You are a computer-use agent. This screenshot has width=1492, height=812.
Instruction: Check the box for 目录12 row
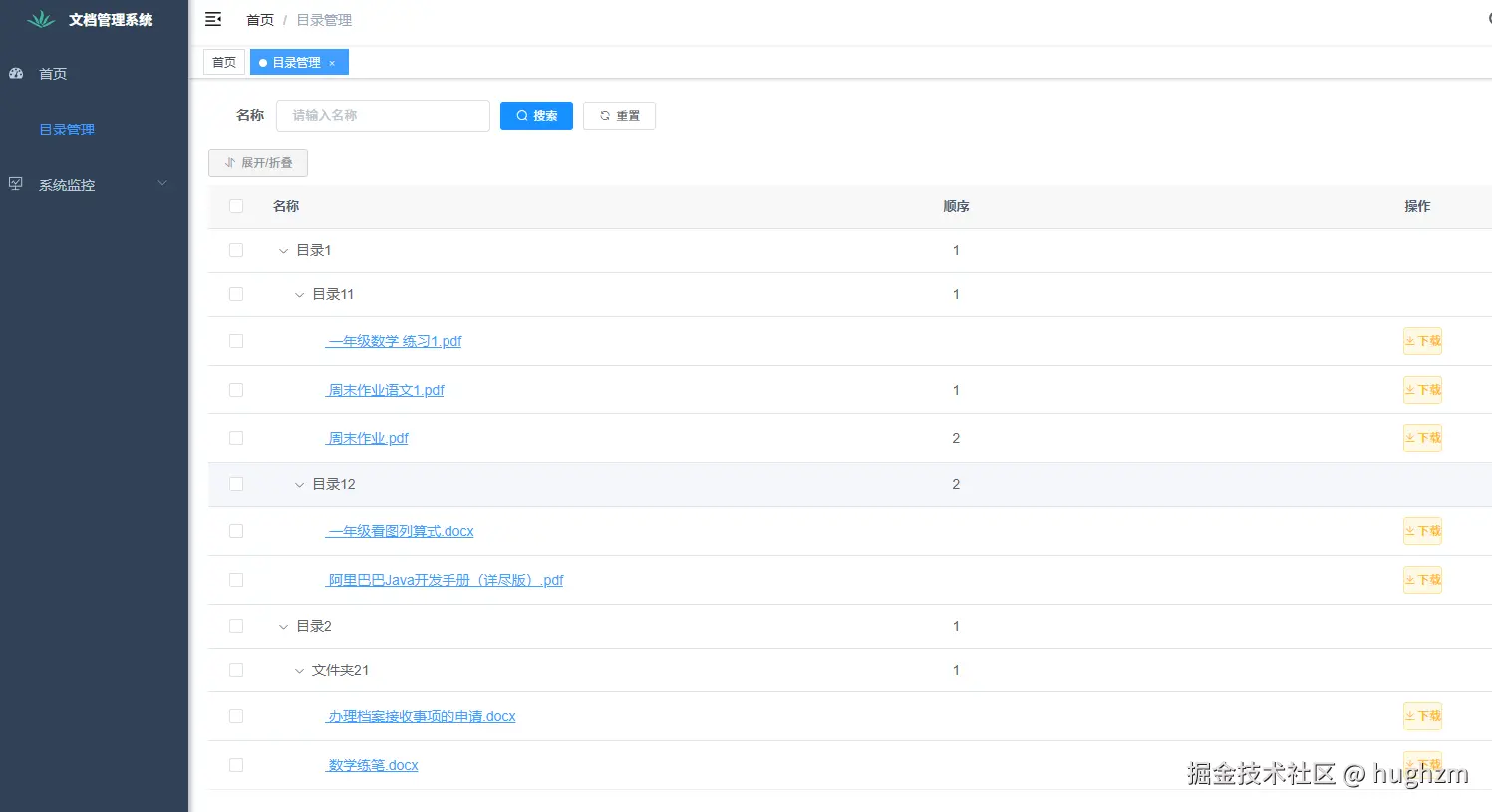click(236, 484)
